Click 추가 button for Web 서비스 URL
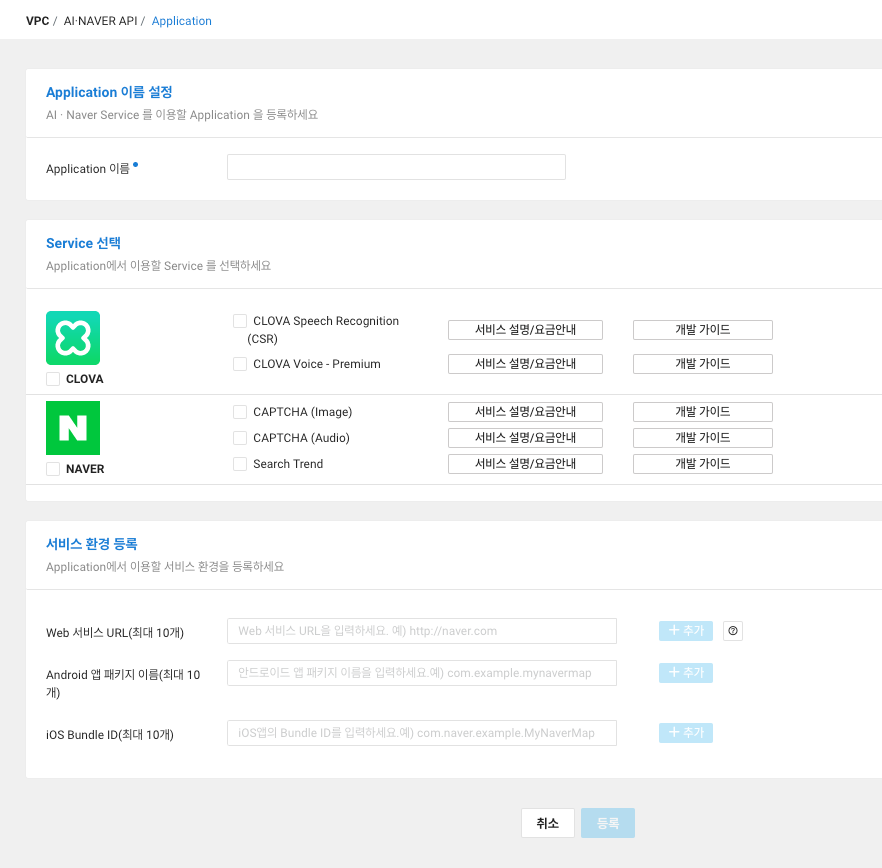 (x=686, y=631)
